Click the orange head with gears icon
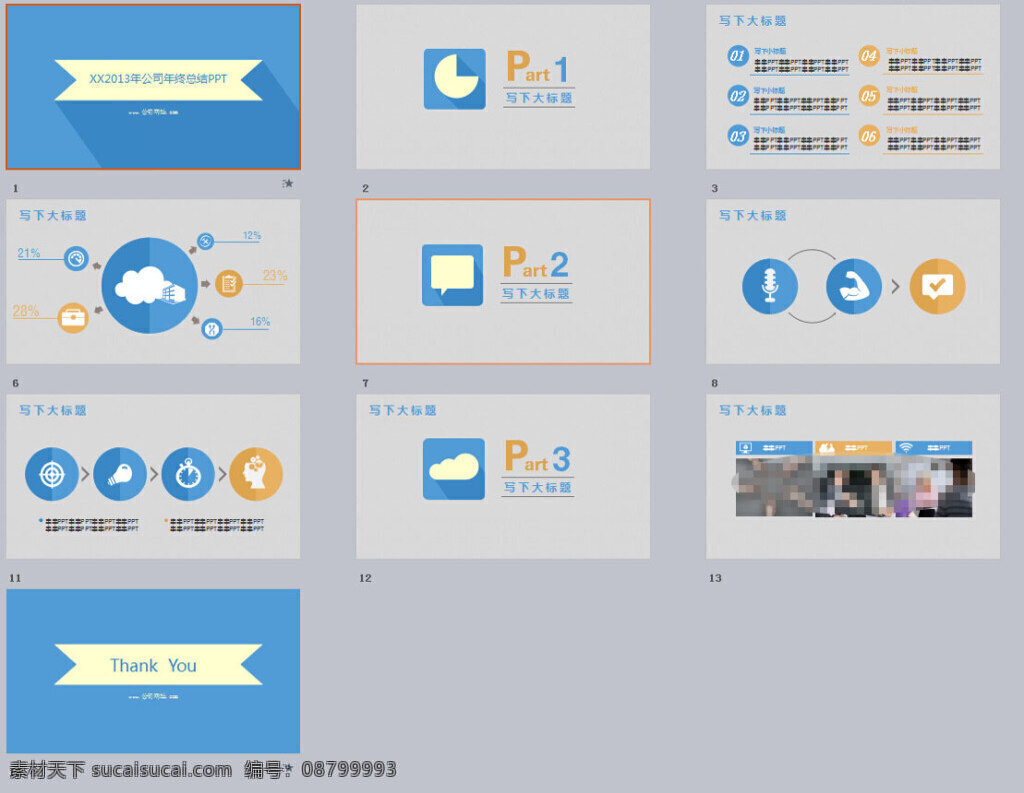This screenshot has height=793, width=1024. 256,474
